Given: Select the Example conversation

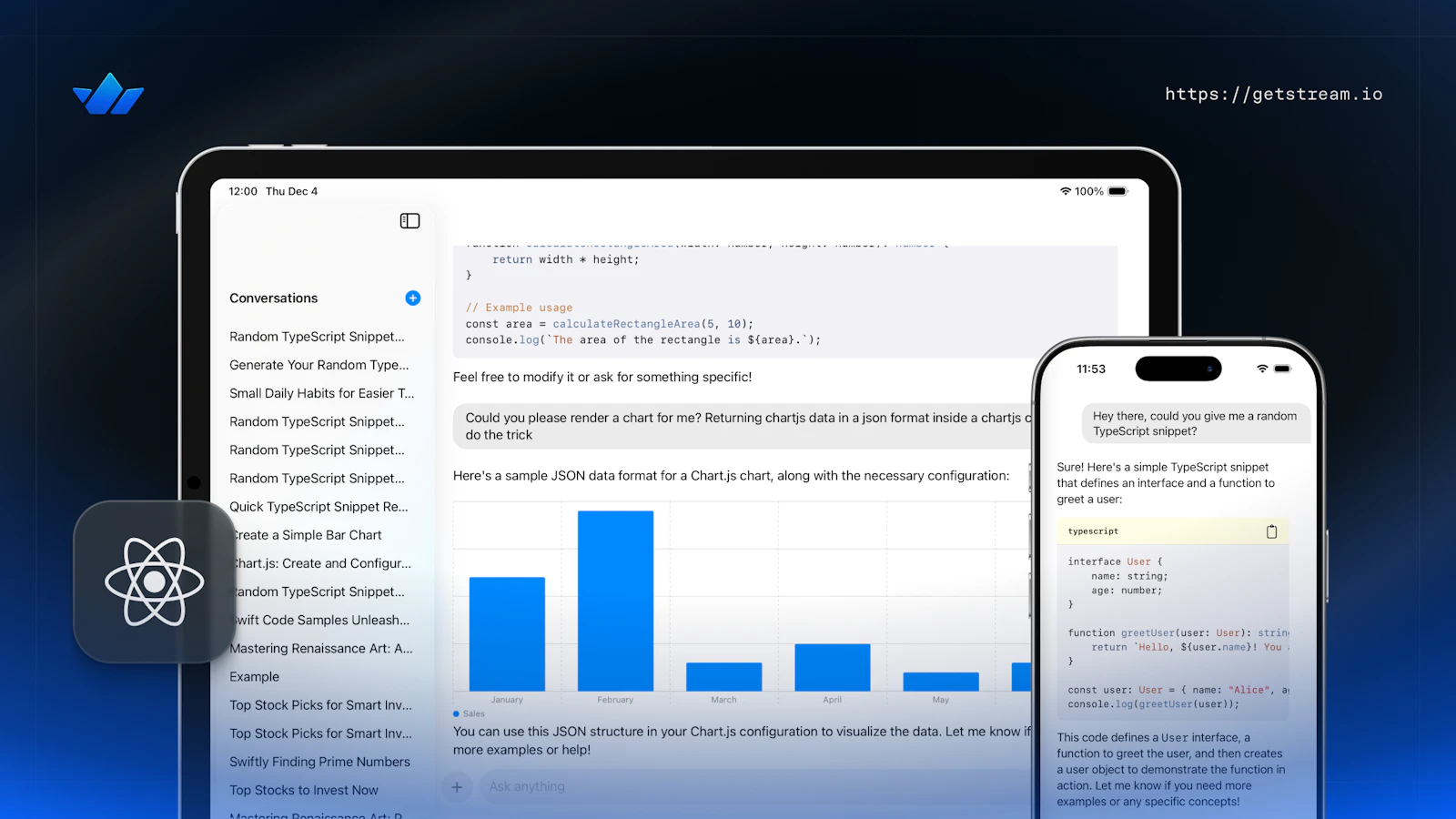Looking at the screenshot, I should click(254, 676).
